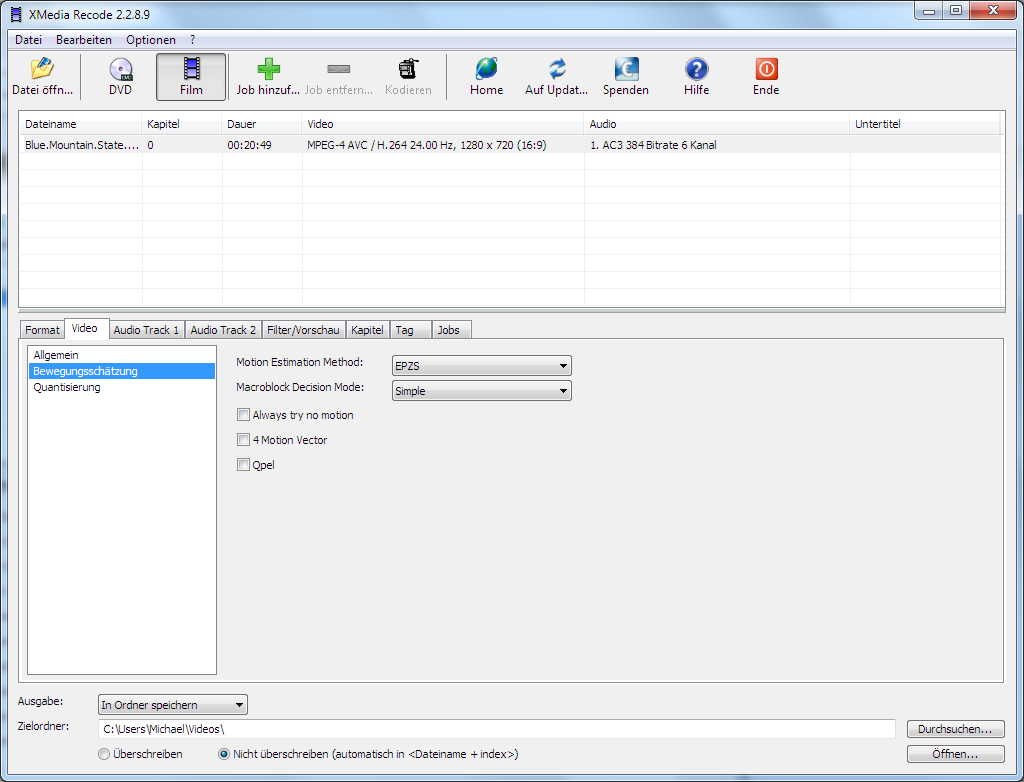
Task: Select the Film toolbar button
Action: point(191,76)
